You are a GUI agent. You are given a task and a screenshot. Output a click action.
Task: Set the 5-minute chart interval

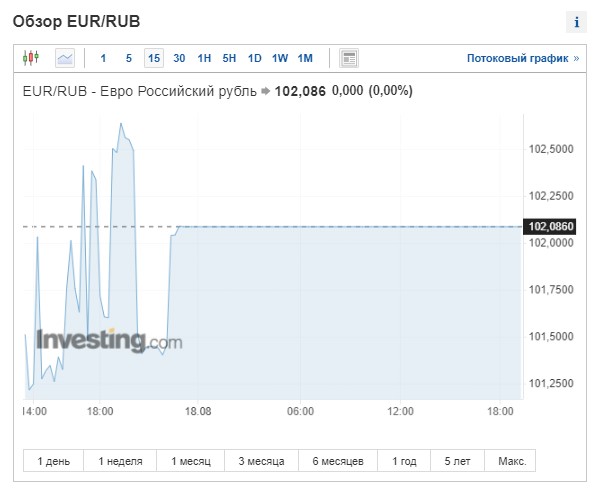129,58
